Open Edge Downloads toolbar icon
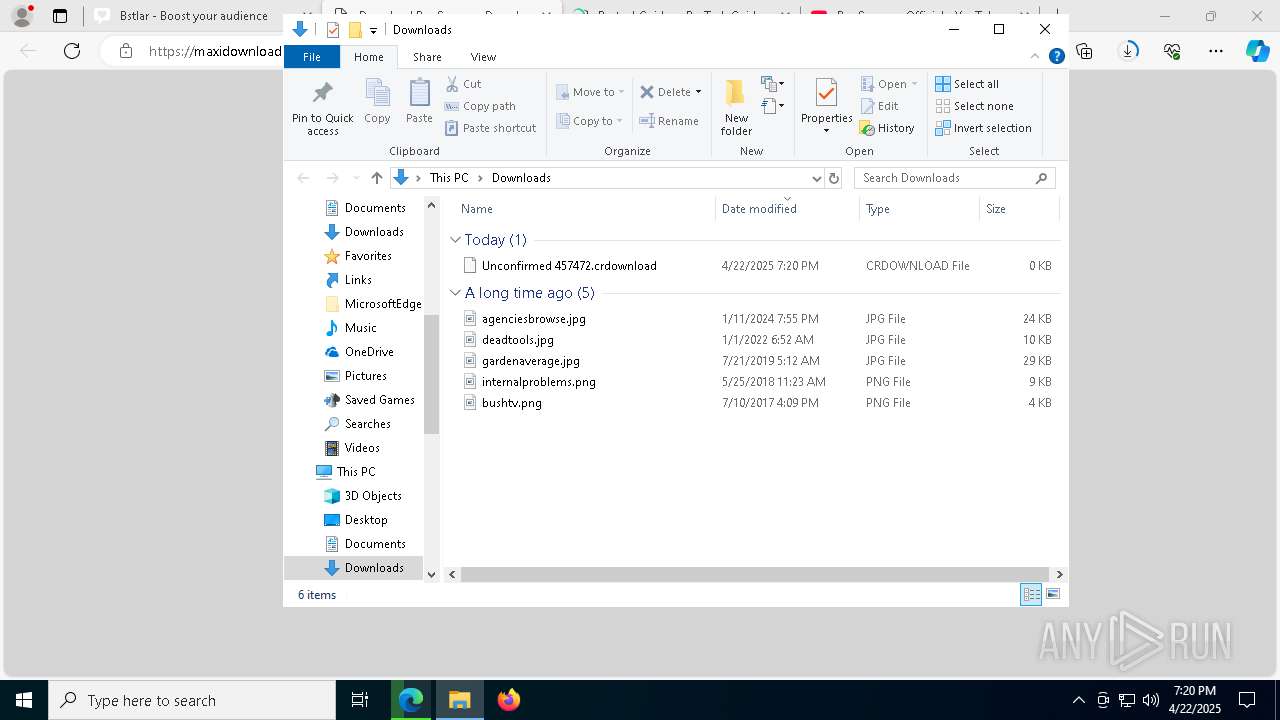 pos(1128,50)
